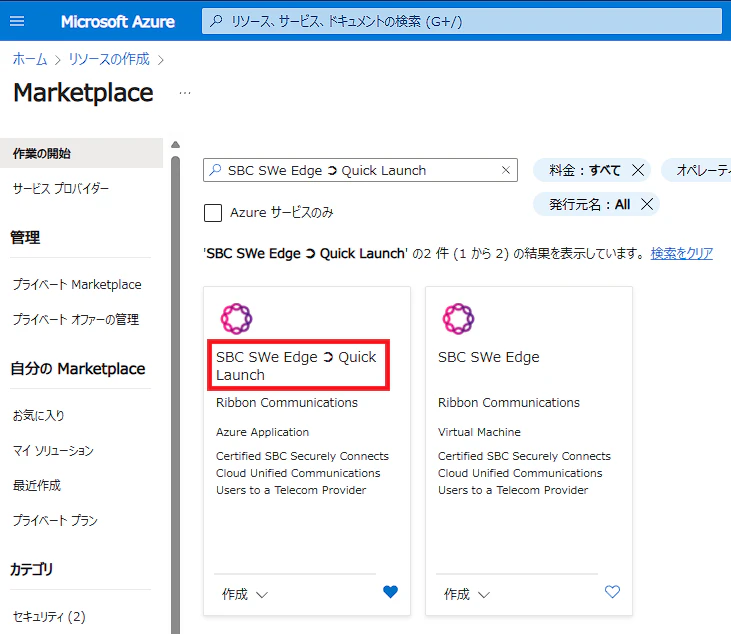
Task: Open SBC SWe Edge card title
Action: [x=489, y=357]
